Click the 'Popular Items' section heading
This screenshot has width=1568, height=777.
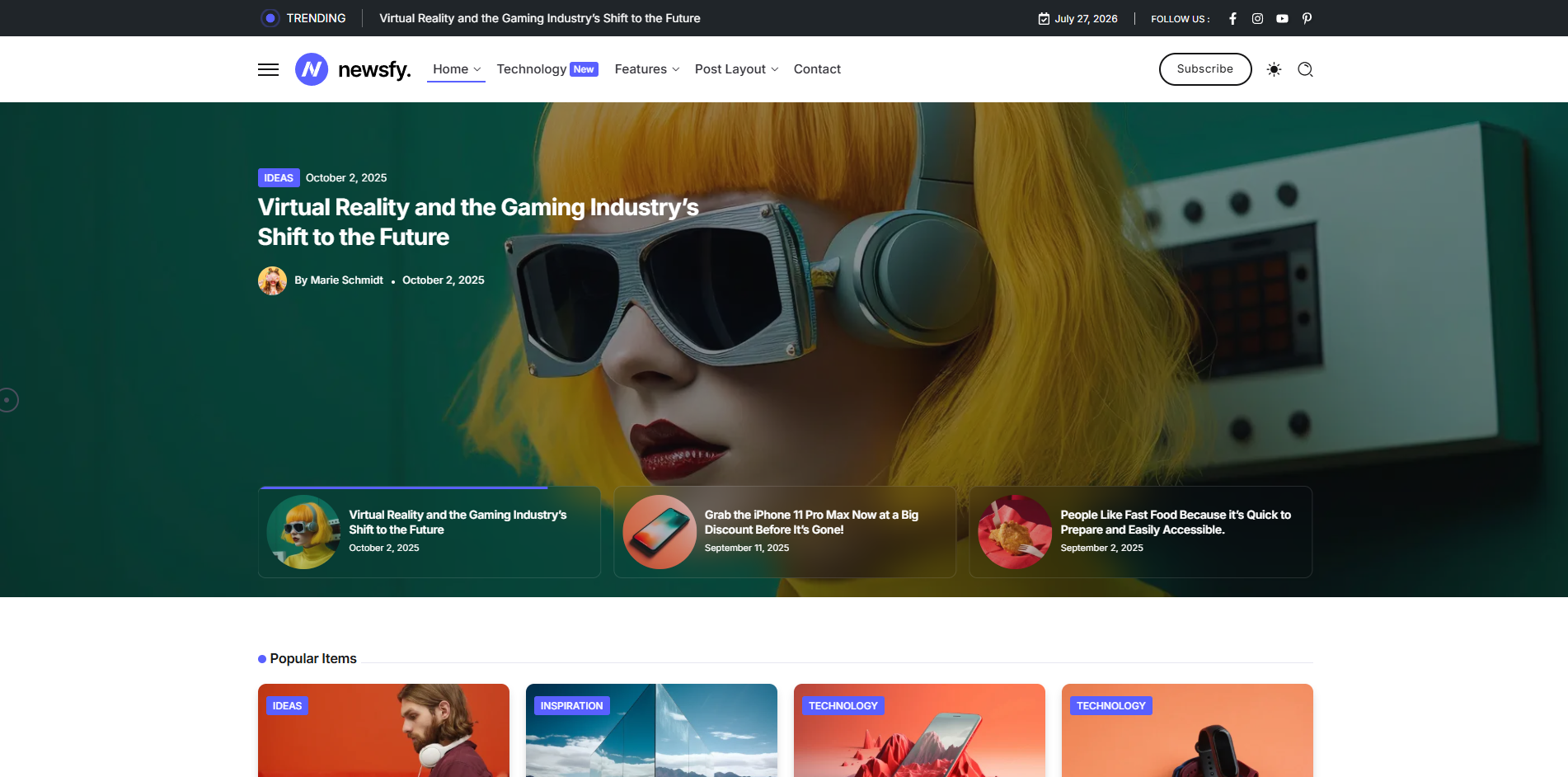tap(313, 658)
